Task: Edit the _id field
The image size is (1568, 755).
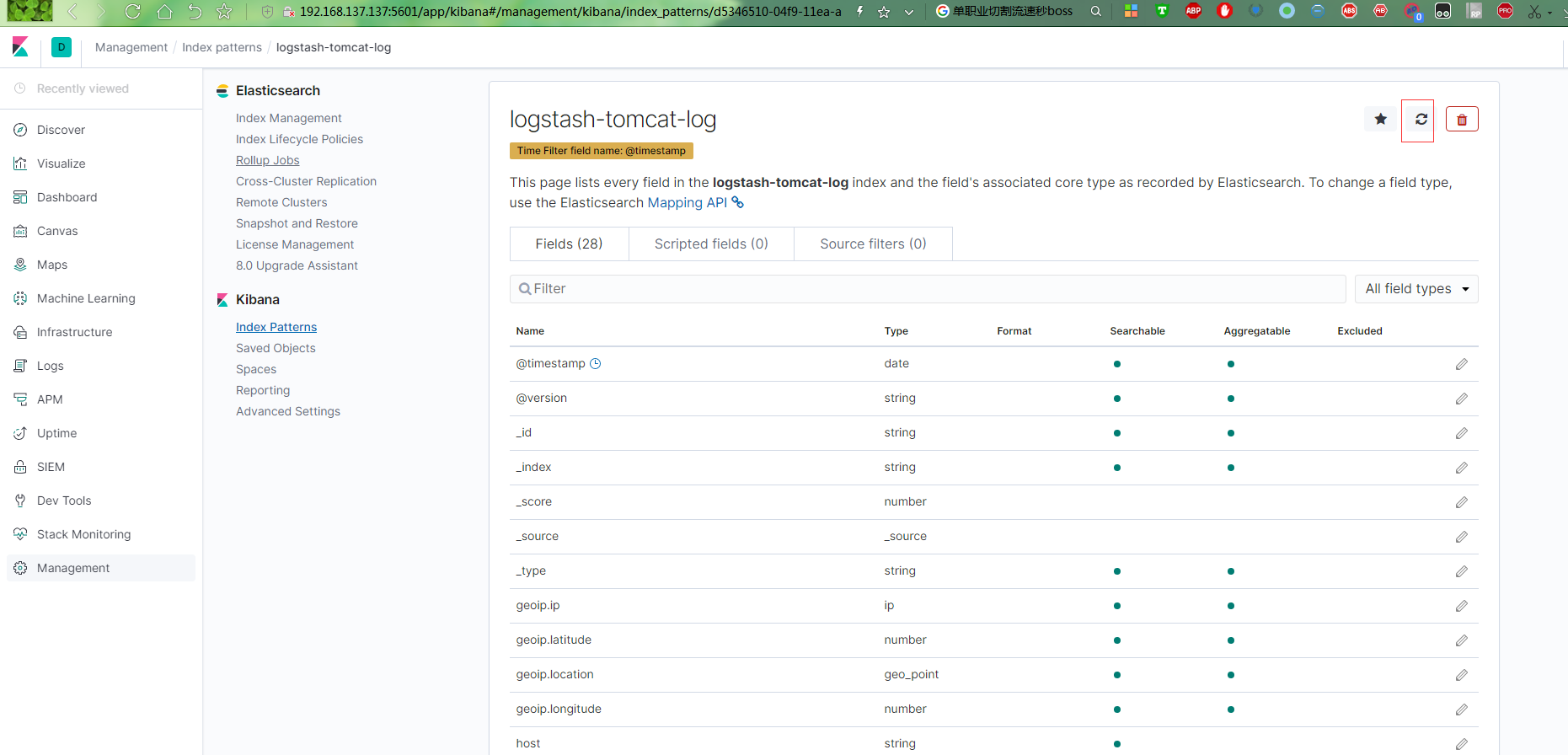Action: point(1461,433)
